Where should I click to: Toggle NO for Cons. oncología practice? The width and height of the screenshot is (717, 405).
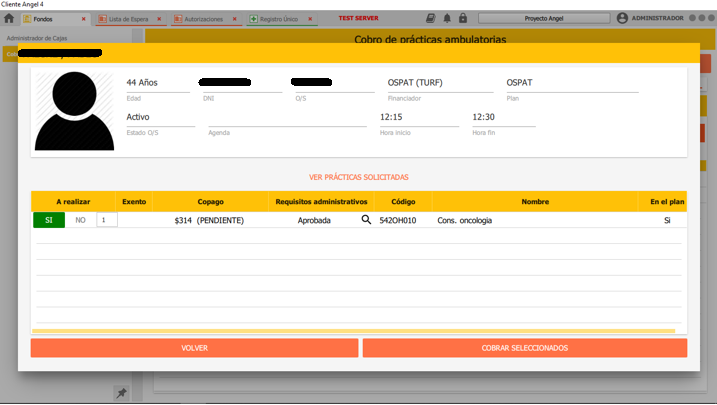pyautogui.click(x=80, y=220)
